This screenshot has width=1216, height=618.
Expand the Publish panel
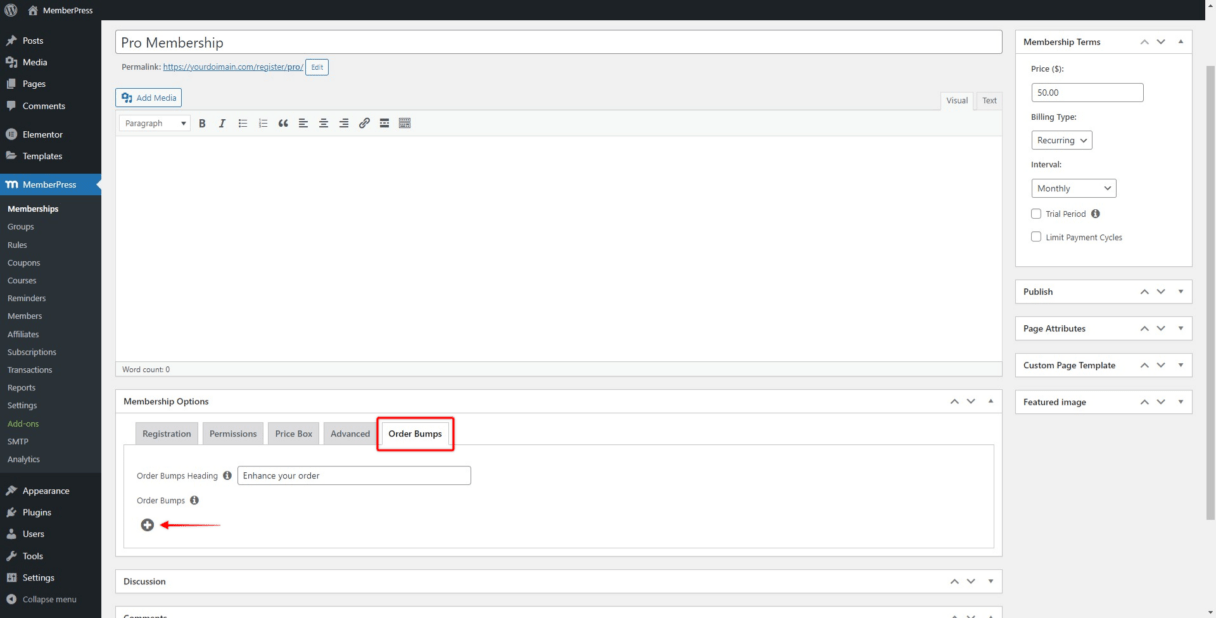pyautogui.click(x=1181, y=292)
